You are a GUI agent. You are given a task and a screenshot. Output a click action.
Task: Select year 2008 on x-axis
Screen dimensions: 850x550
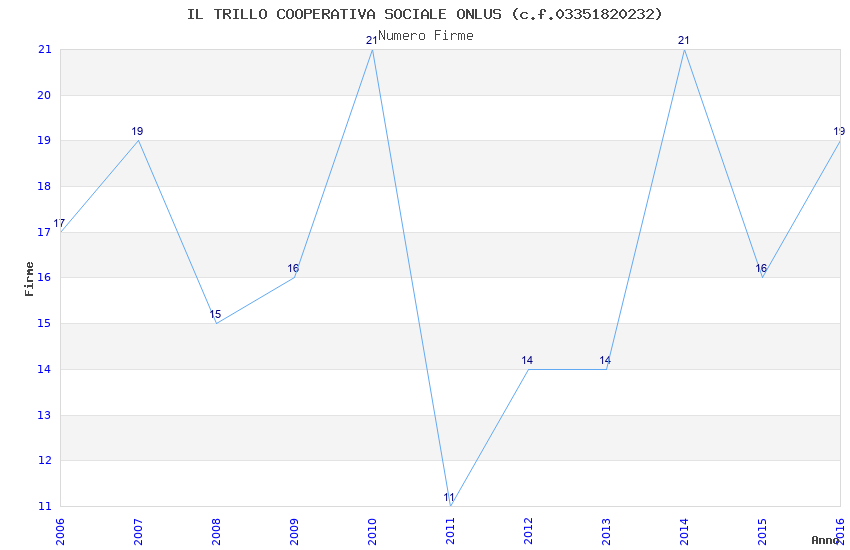tap(216, 532)
